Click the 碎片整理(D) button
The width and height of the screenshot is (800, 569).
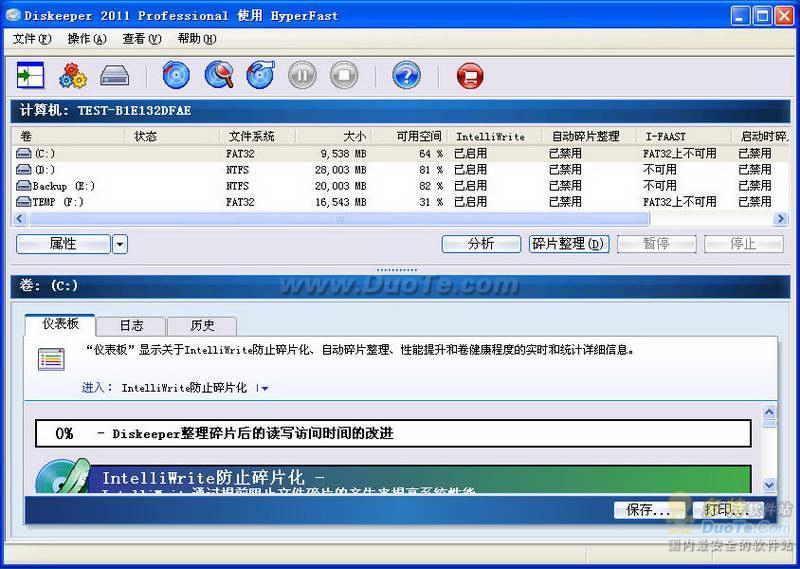pyautogui.click(x=569, y=244)
